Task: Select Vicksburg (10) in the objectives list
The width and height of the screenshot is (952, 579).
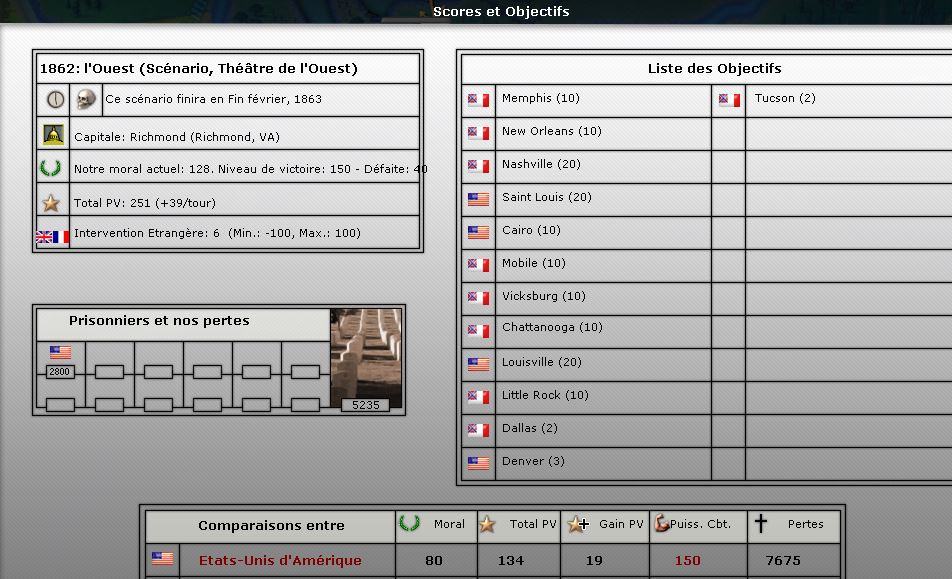Action: pyautogui.click(x=543, y=296)
